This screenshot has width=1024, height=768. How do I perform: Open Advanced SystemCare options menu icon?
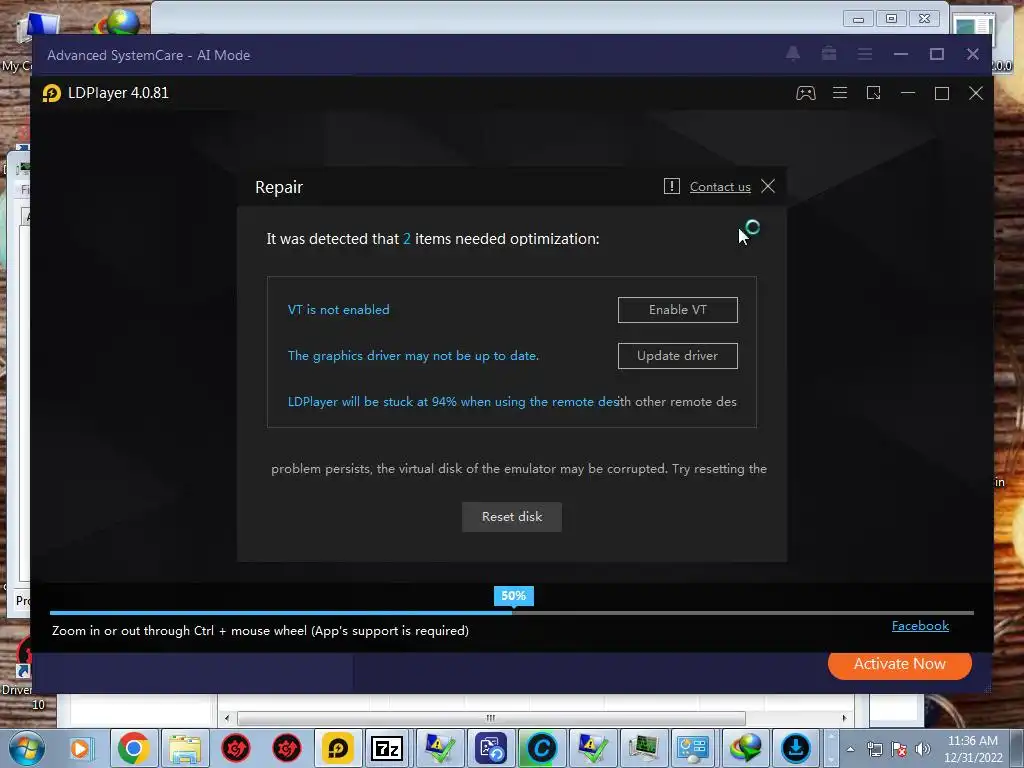[865, 54]
